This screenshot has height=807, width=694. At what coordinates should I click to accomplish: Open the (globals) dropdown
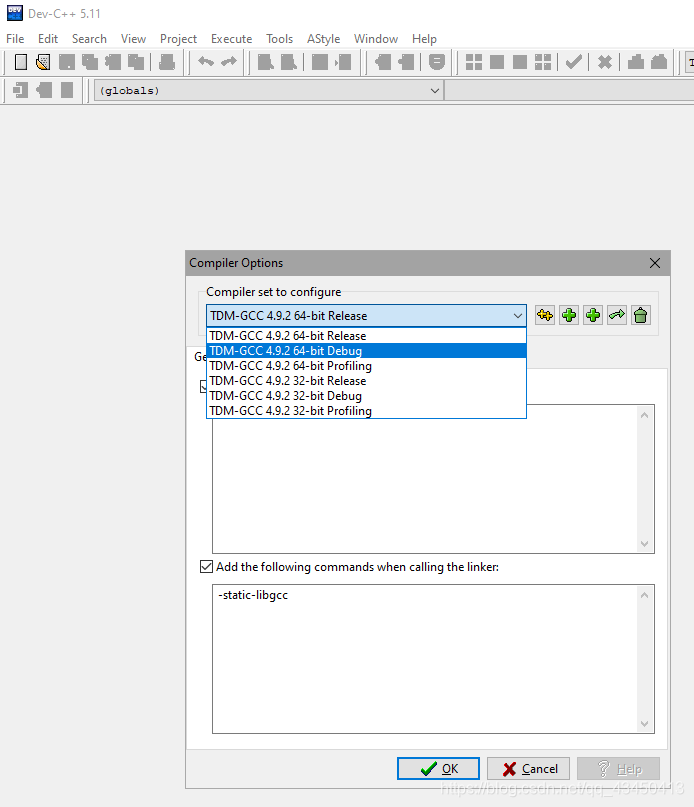(435, 91)
